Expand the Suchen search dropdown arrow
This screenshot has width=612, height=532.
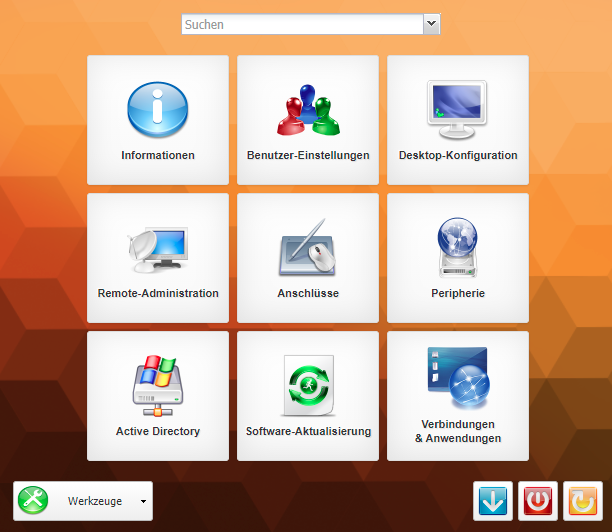point(431,24)
